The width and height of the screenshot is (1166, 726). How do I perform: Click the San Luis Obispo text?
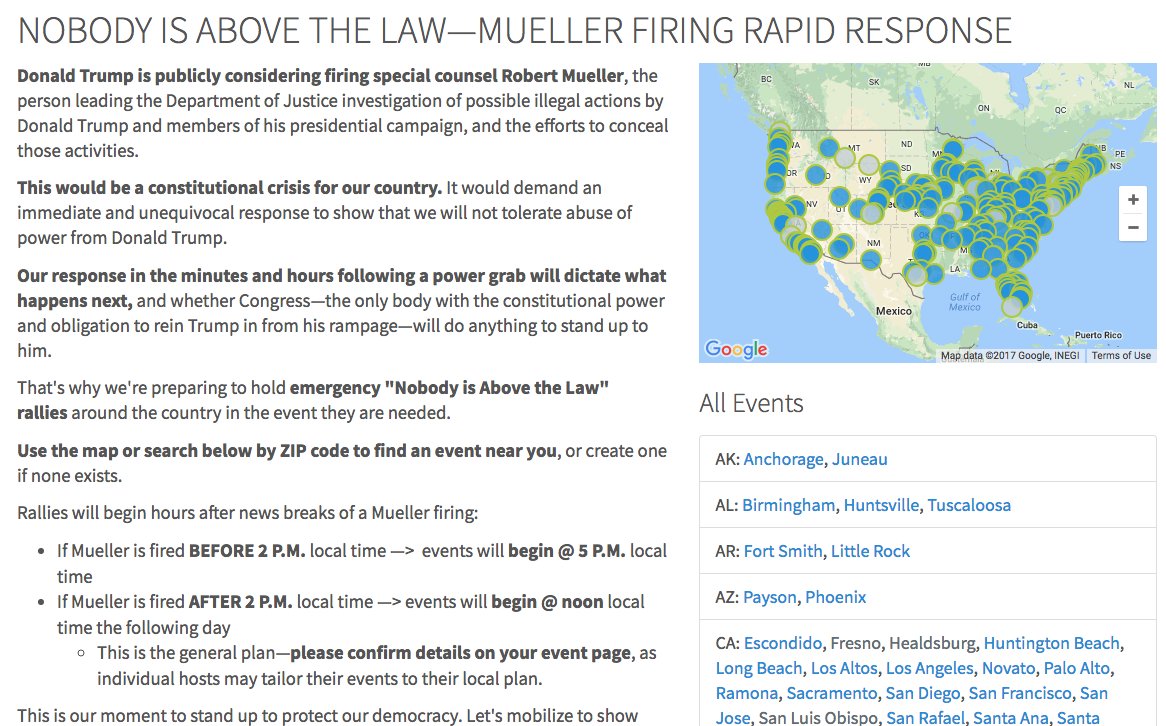tap(818, 718)
